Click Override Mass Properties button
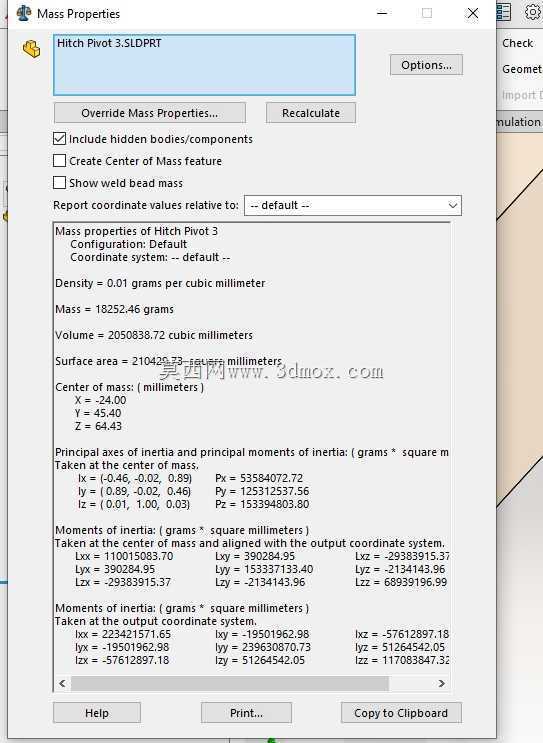543x743 pixels. pos(150,113)
